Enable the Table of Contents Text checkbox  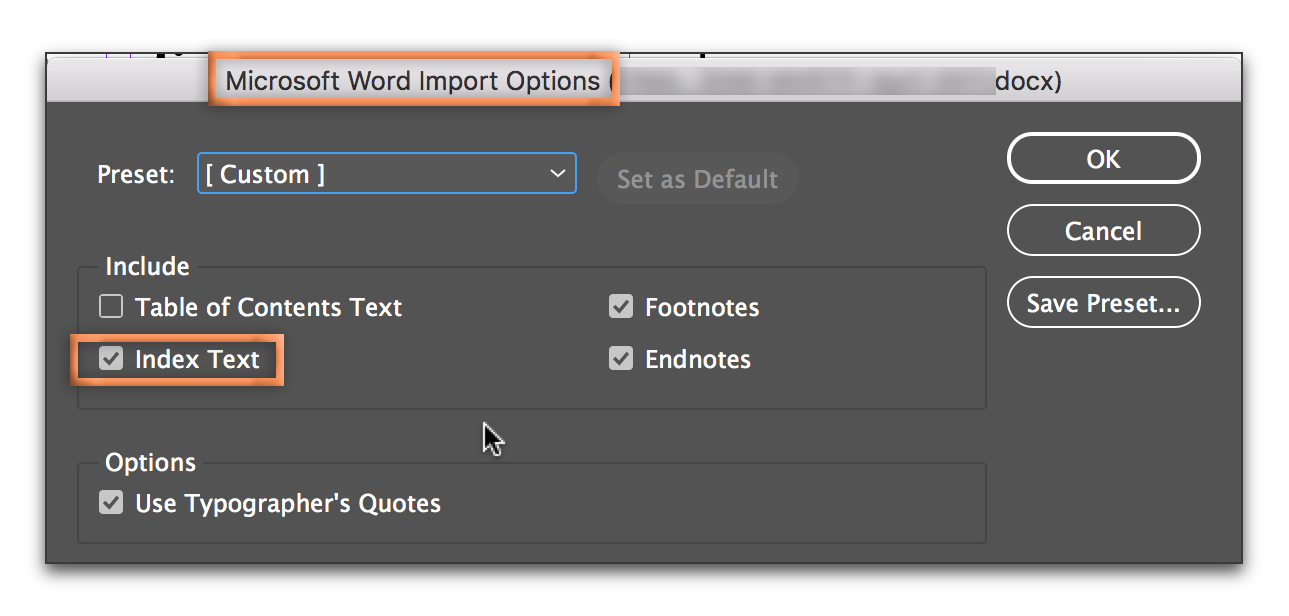pyautogui.click(x=111, y=306)
